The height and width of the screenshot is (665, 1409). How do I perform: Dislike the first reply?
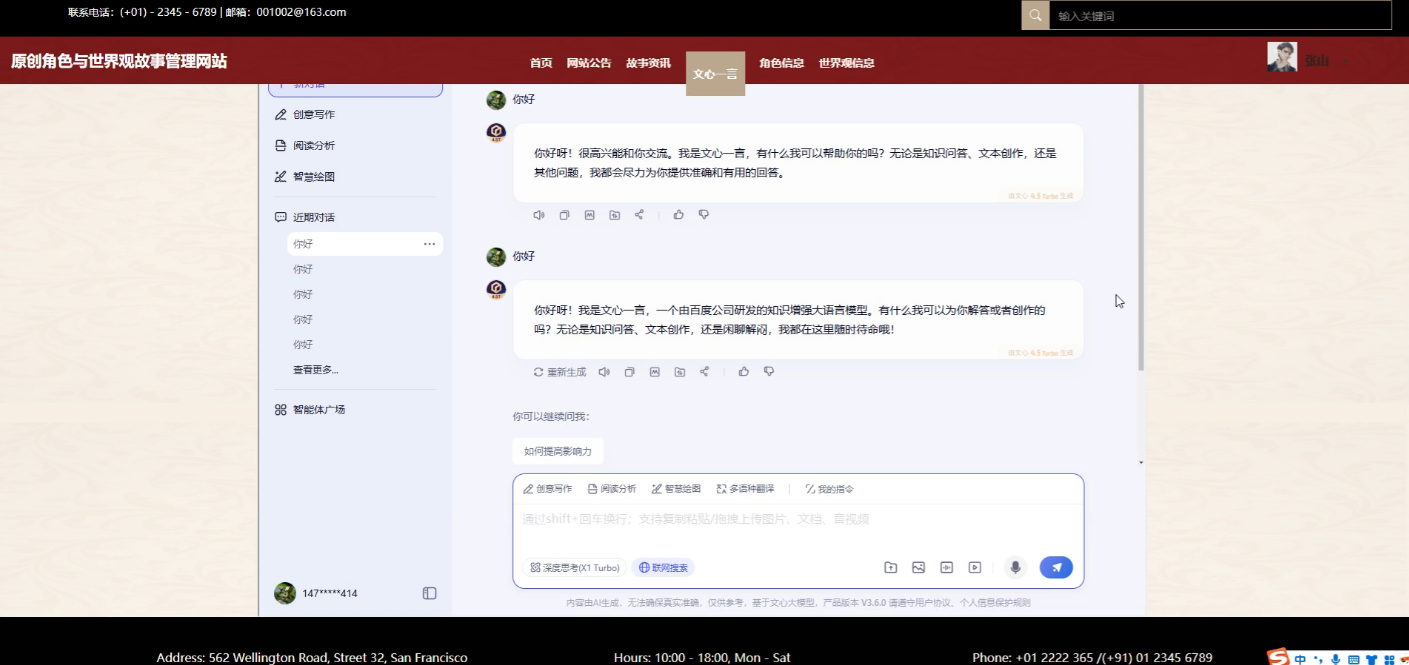tap(704, 215)
